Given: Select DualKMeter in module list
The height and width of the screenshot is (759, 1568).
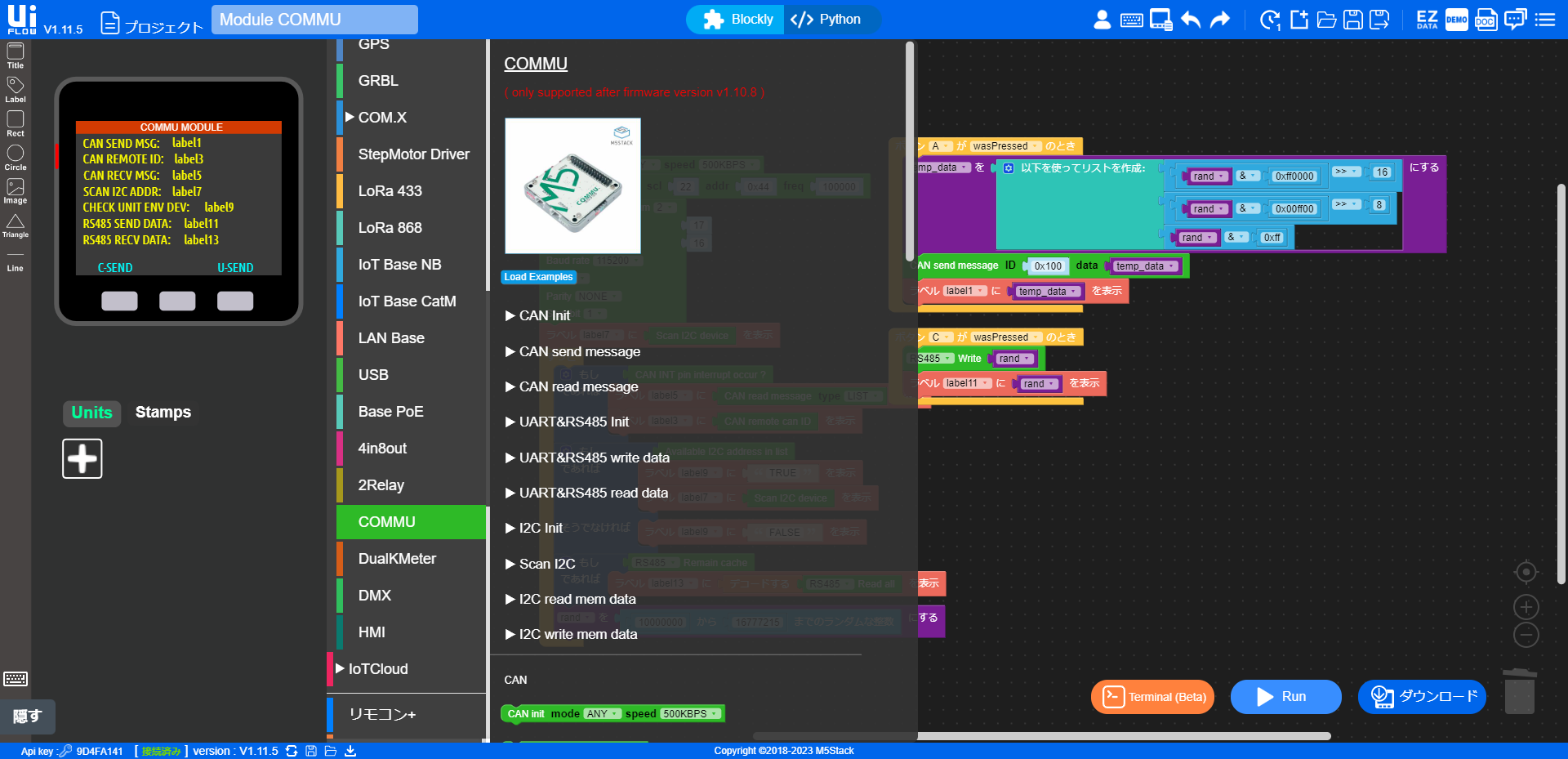Looking at the screenshot, I should tap(397, 559).
